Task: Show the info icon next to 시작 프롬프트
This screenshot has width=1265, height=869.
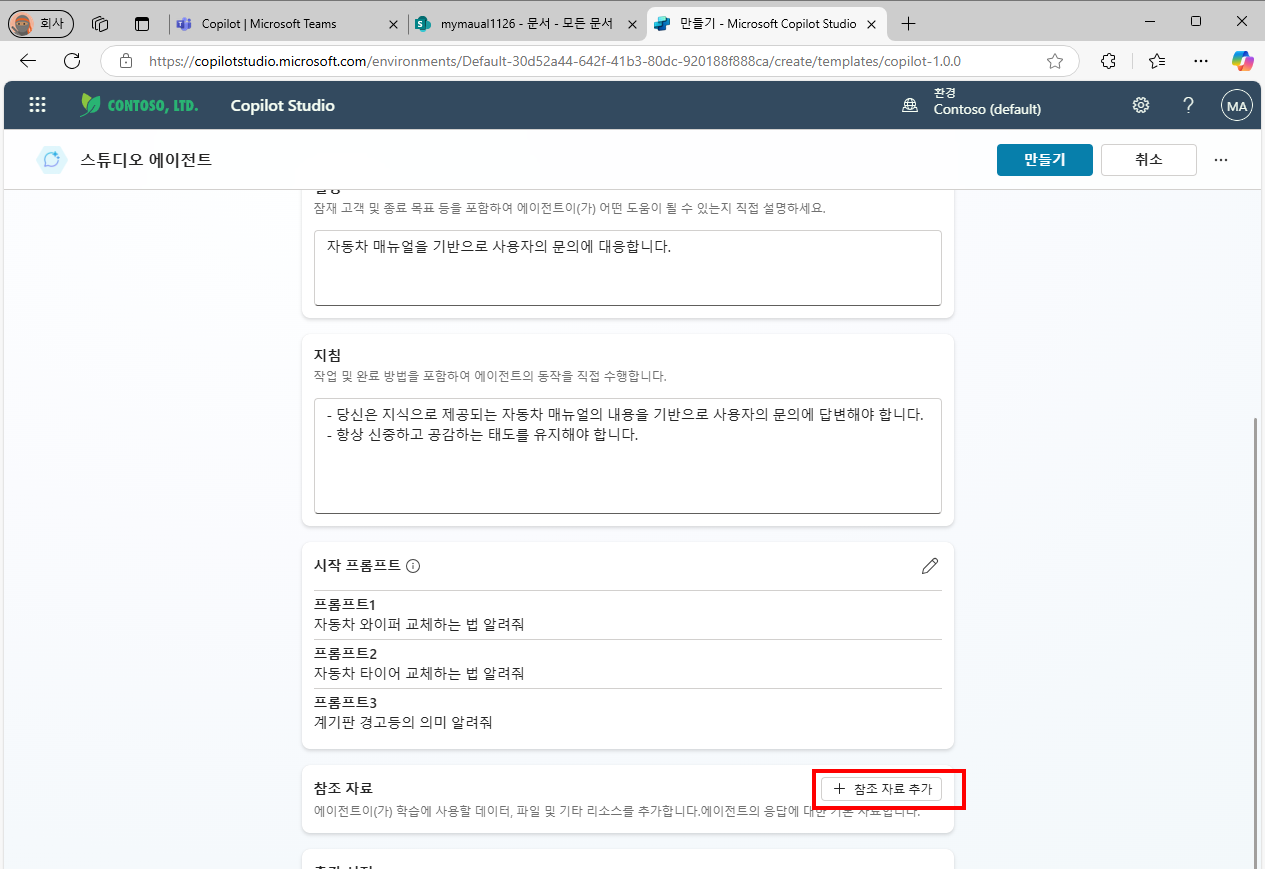Action: [x=413, y=566]
